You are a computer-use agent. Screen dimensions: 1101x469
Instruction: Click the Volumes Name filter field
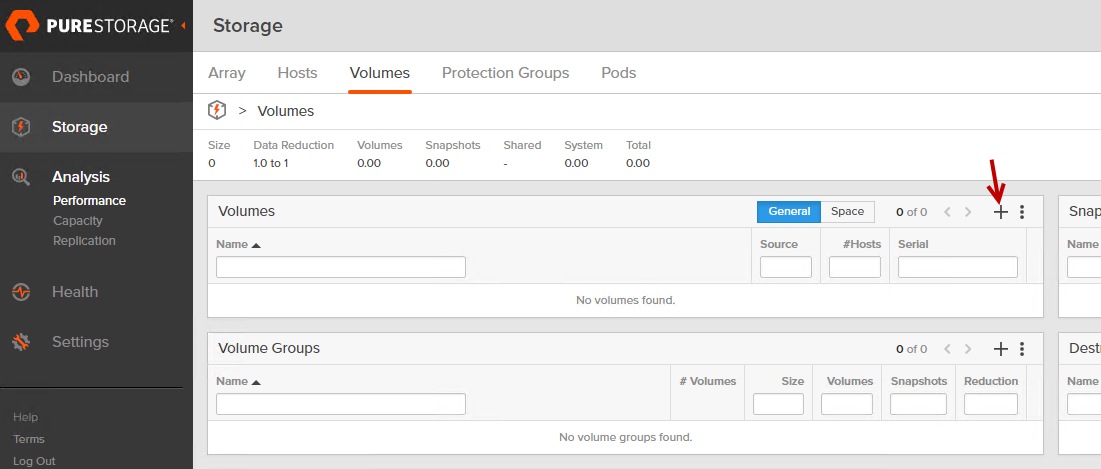tap(341, 267)
